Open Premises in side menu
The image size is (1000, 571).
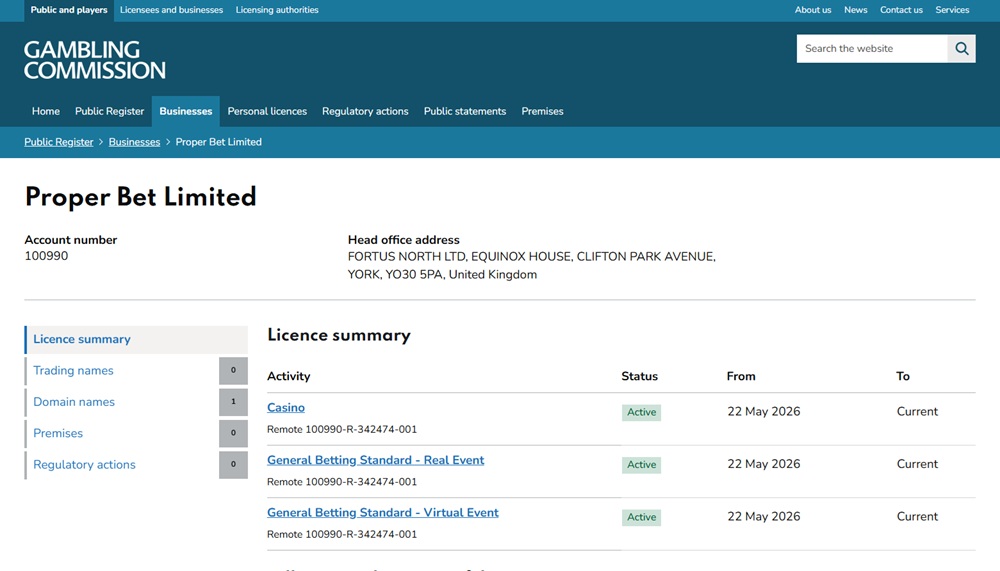(x=58, y=433)
